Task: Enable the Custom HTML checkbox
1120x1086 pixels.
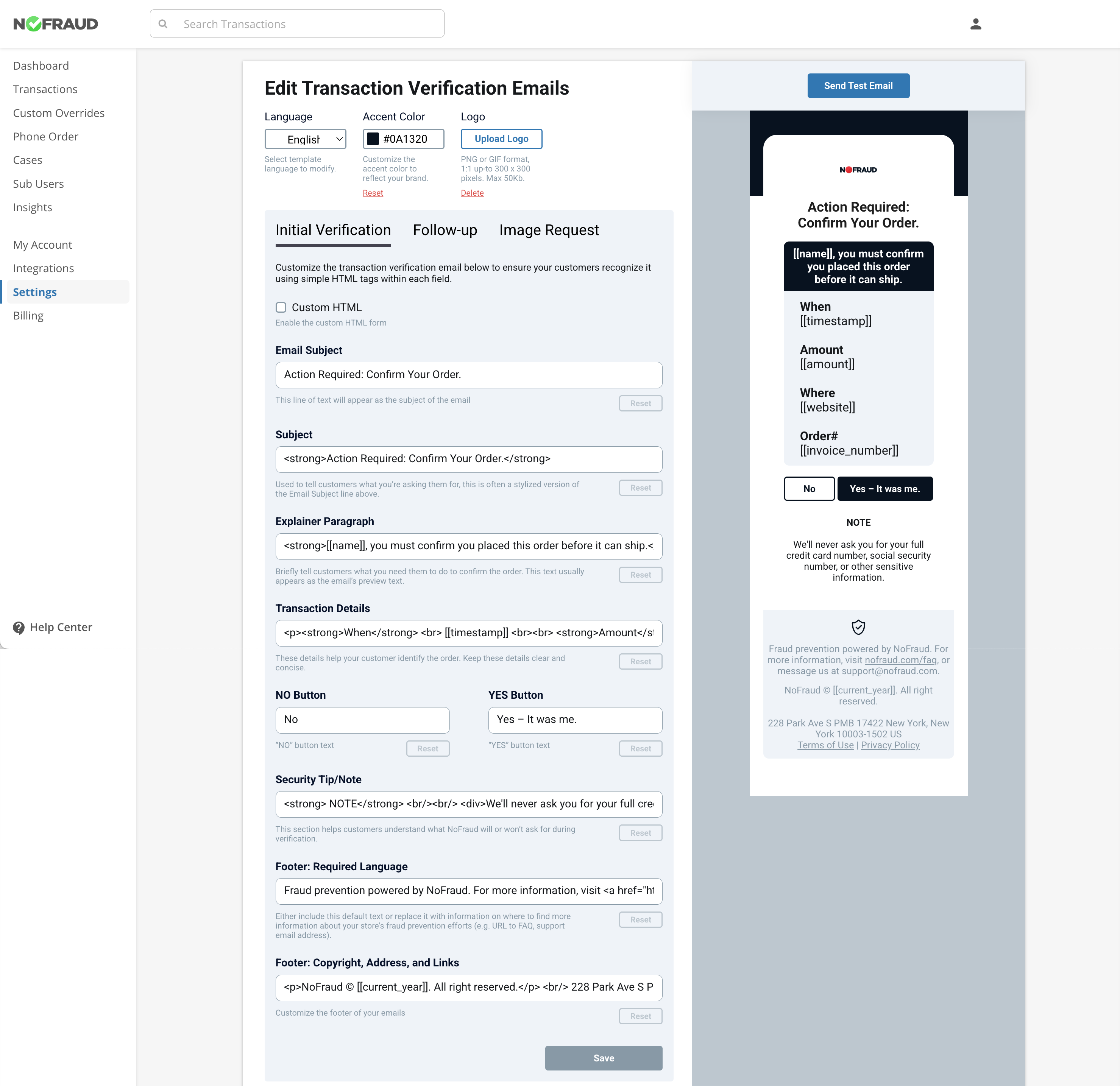Action: [x=281, y=307]
